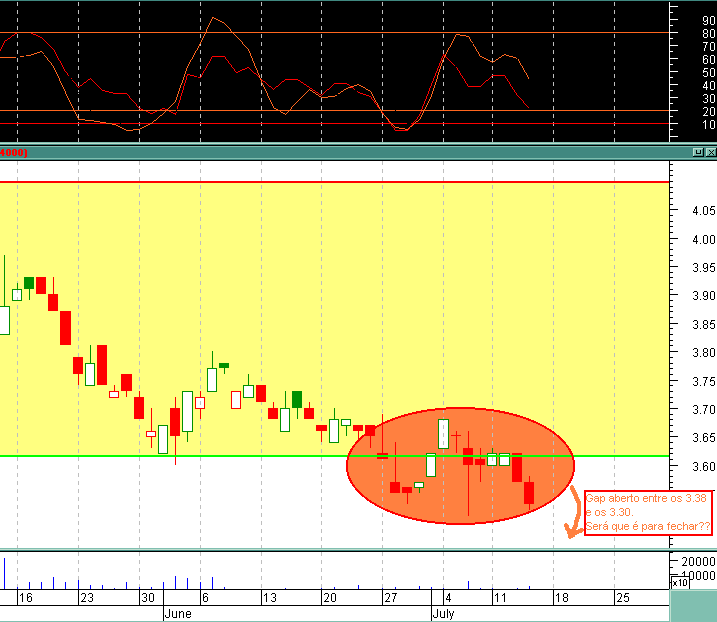Click the 3.80 price scale label
This screenshot has height=622, width=717.
tap(704, 353)
